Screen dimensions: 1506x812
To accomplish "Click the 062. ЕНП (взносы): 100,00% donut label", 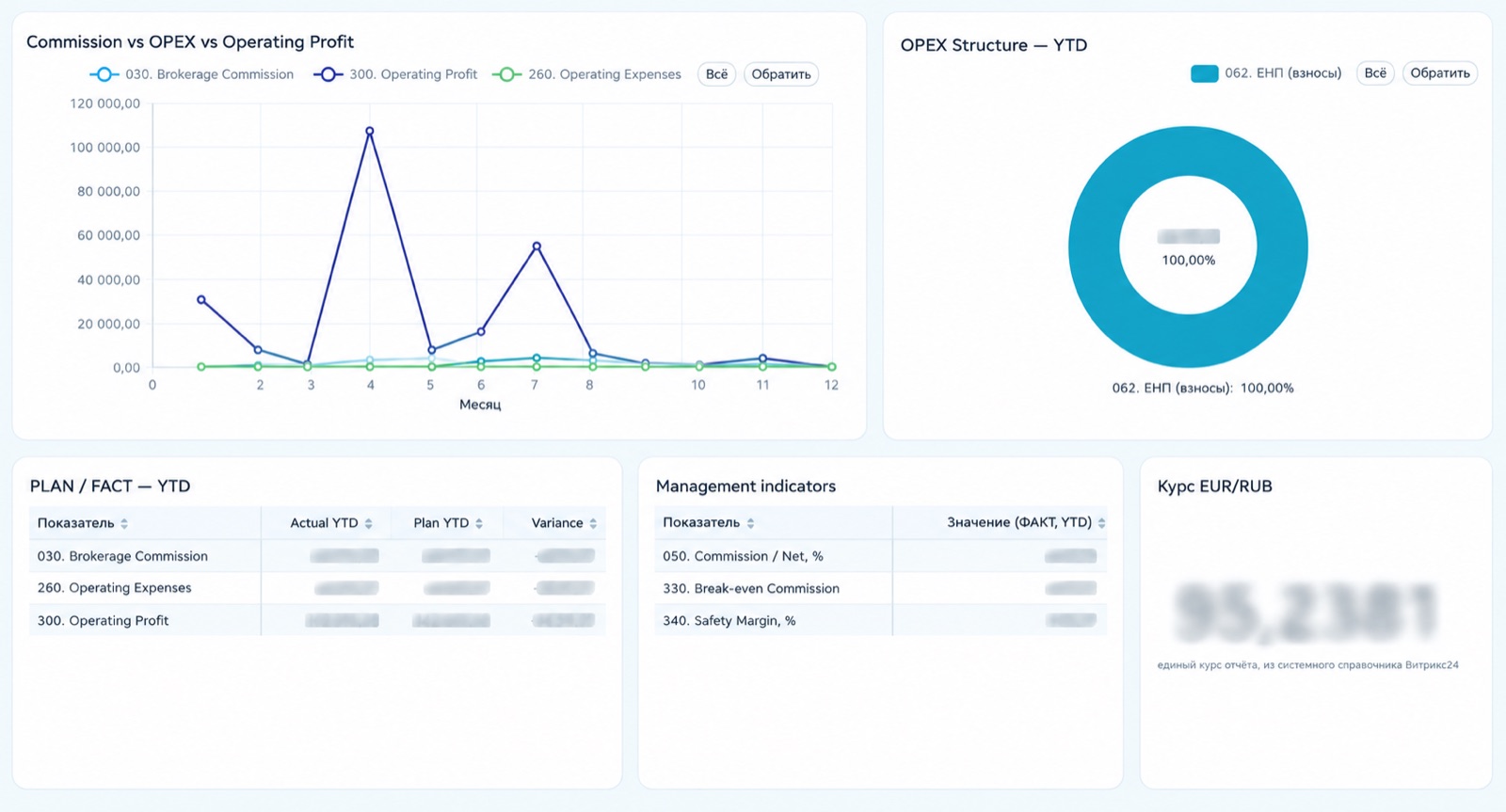I will [x=1202, y=388].
